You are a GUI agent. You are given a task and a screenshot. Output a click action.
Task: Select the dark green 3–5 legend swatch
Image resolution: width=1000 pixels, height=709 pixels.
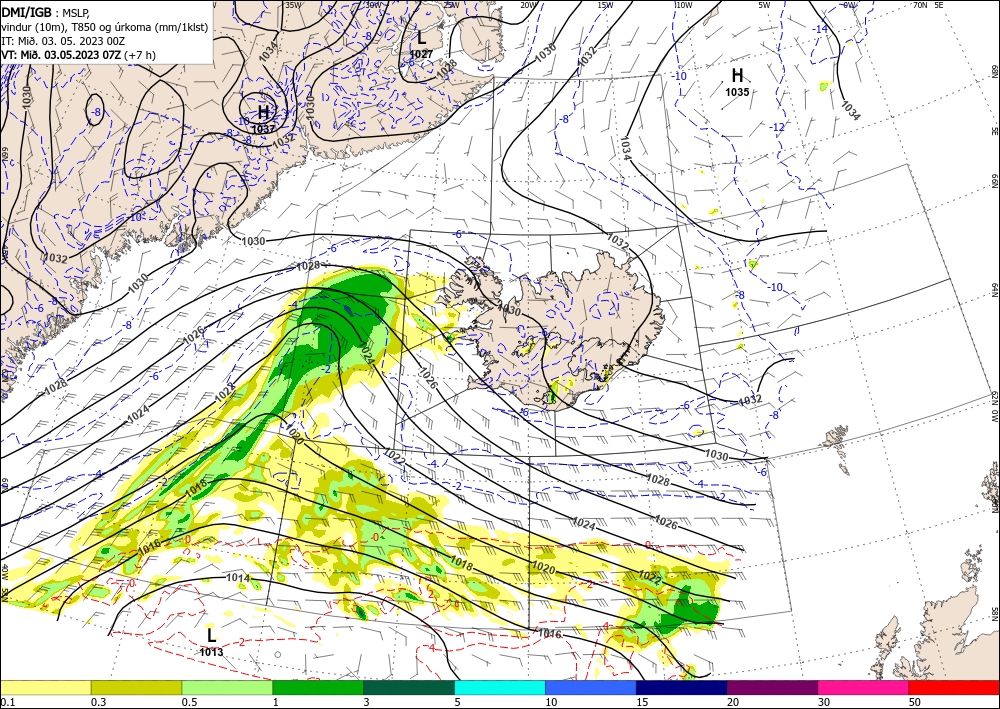point(409,687)
